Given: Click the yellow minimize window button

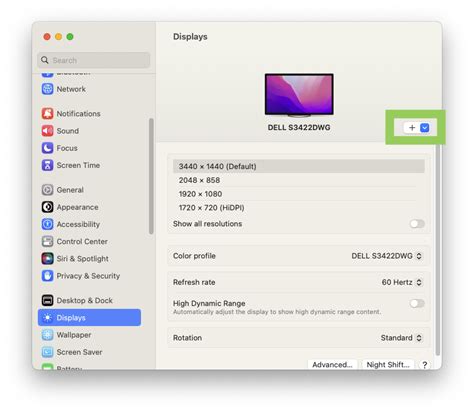Looking at the screenshot, I should tap(58, 37).
